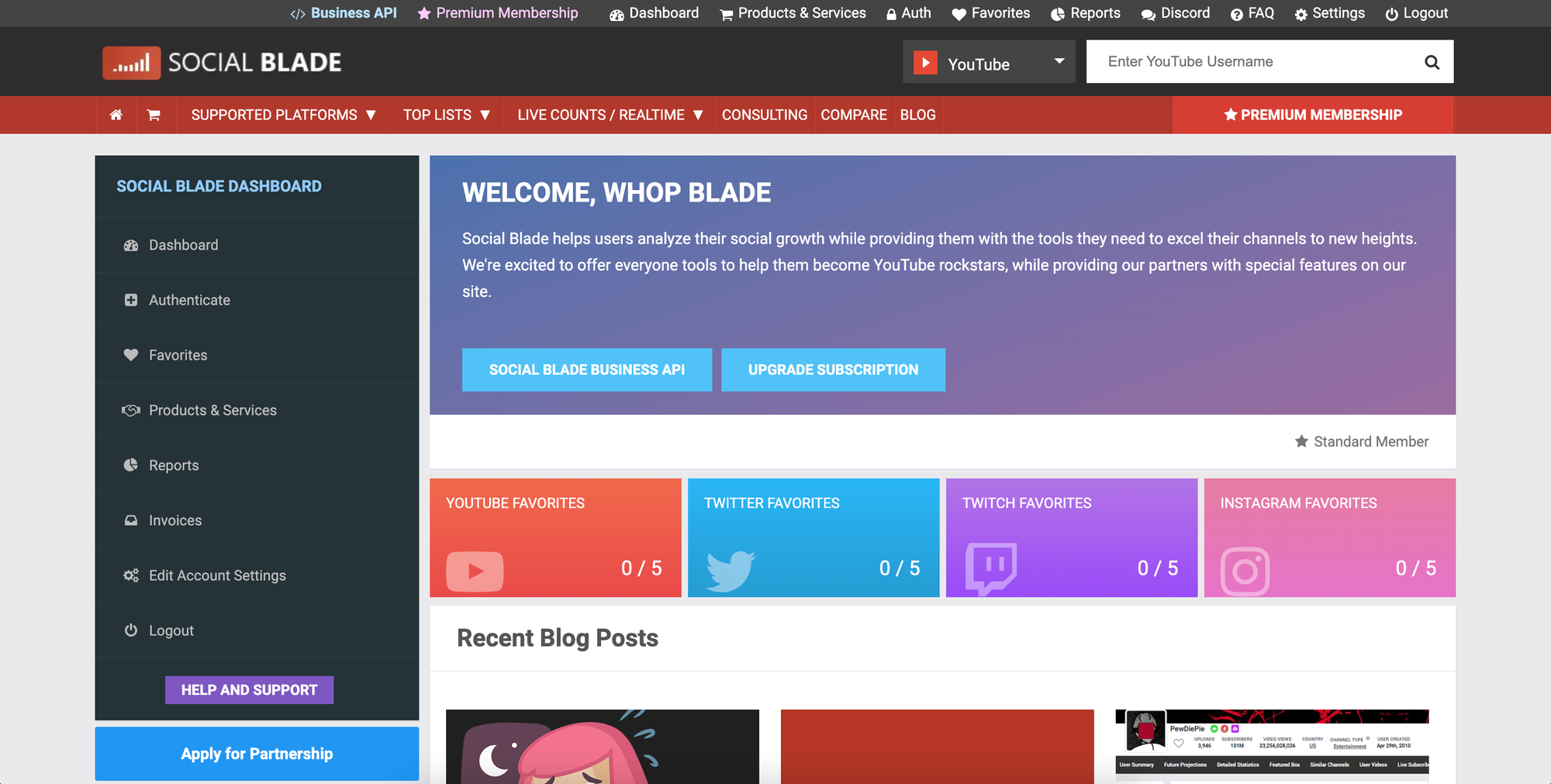The height and width of the screenshot is (784, 1551).
Task: Select the Discord icon in the top bar
Action: coord(1149,13)
